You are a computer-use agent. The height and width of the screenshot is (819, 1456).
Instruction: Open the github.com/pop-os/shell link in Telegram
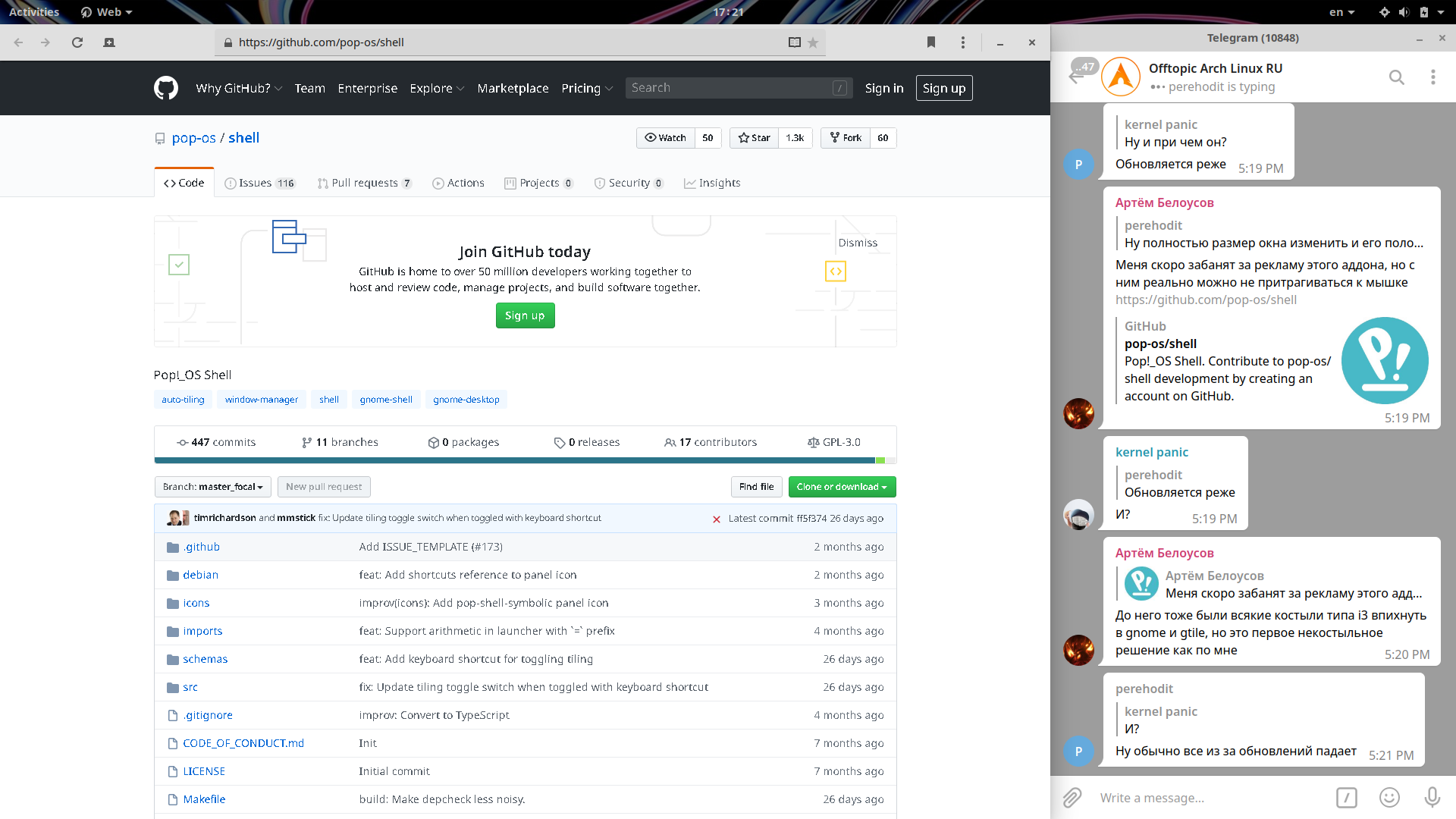[x=1206, y=300]
